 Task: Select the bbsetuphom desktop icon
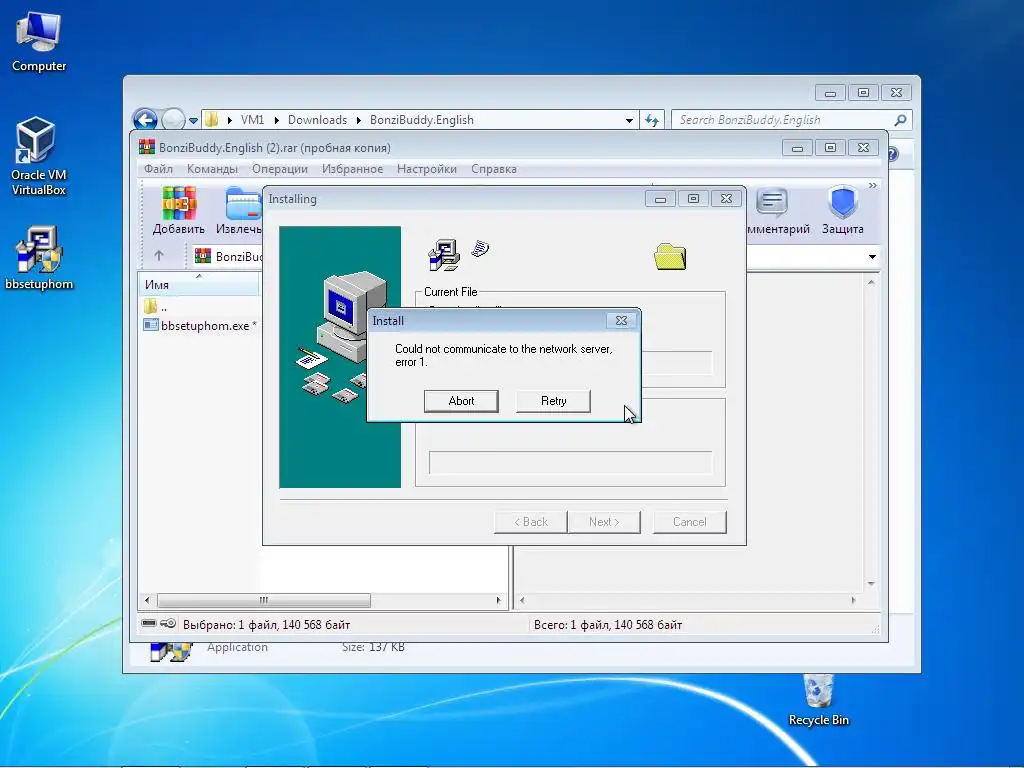[39, 257]
